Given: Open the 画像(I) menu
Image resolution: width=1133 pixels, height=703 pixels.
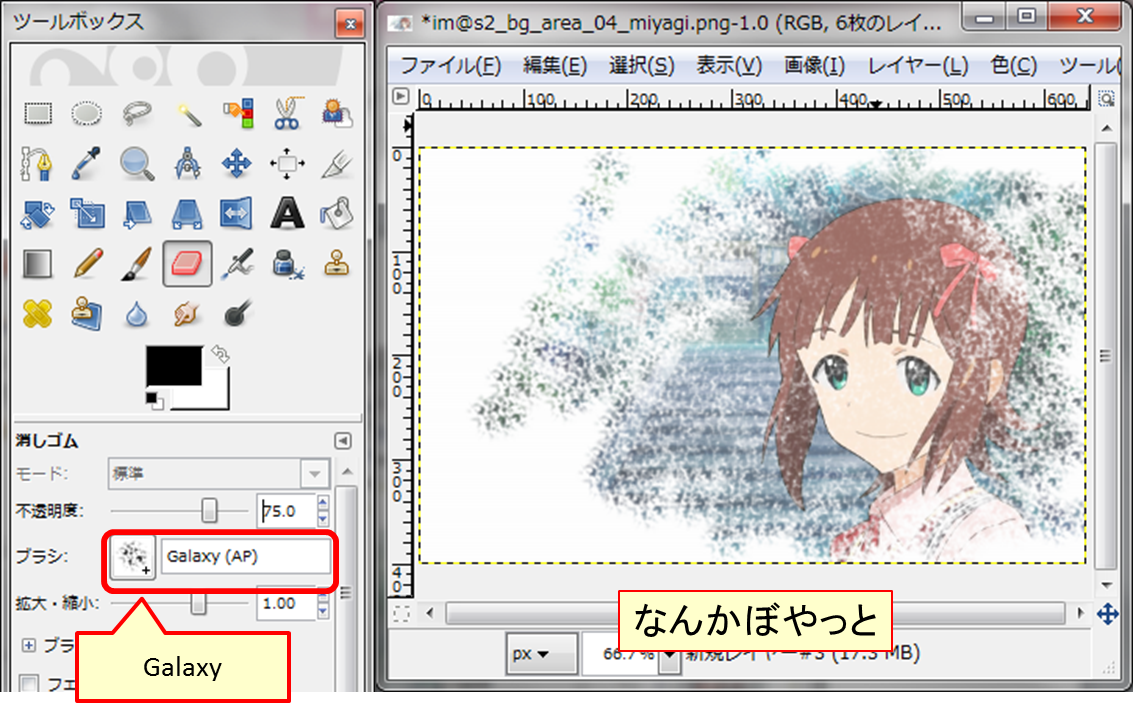Looking at the screenshot, I should tap(814, 66).
